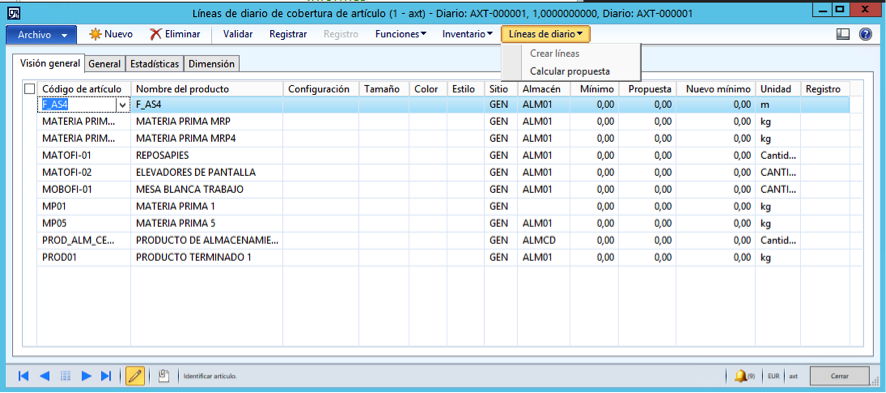Toggle the select-all checkbox in grid header
Viewport: 886px width, 393px height.
click(x=29, y=89)
